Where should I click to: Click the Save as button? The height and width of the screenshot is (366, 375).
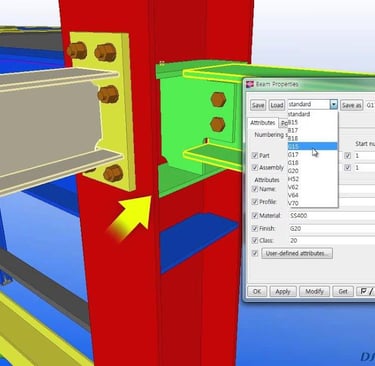(351, 105)
